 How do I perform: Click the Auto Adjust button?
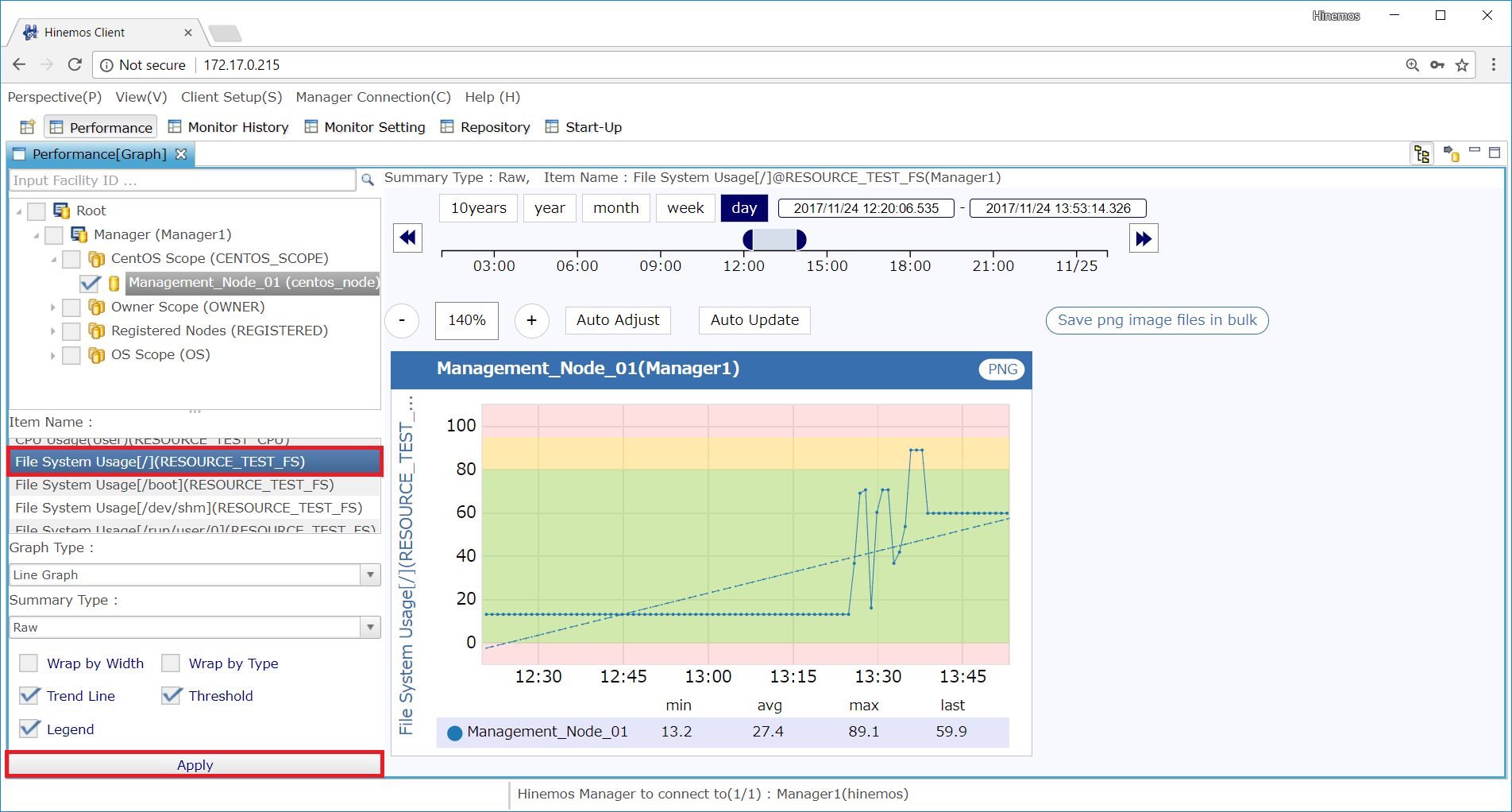(618, 320)
